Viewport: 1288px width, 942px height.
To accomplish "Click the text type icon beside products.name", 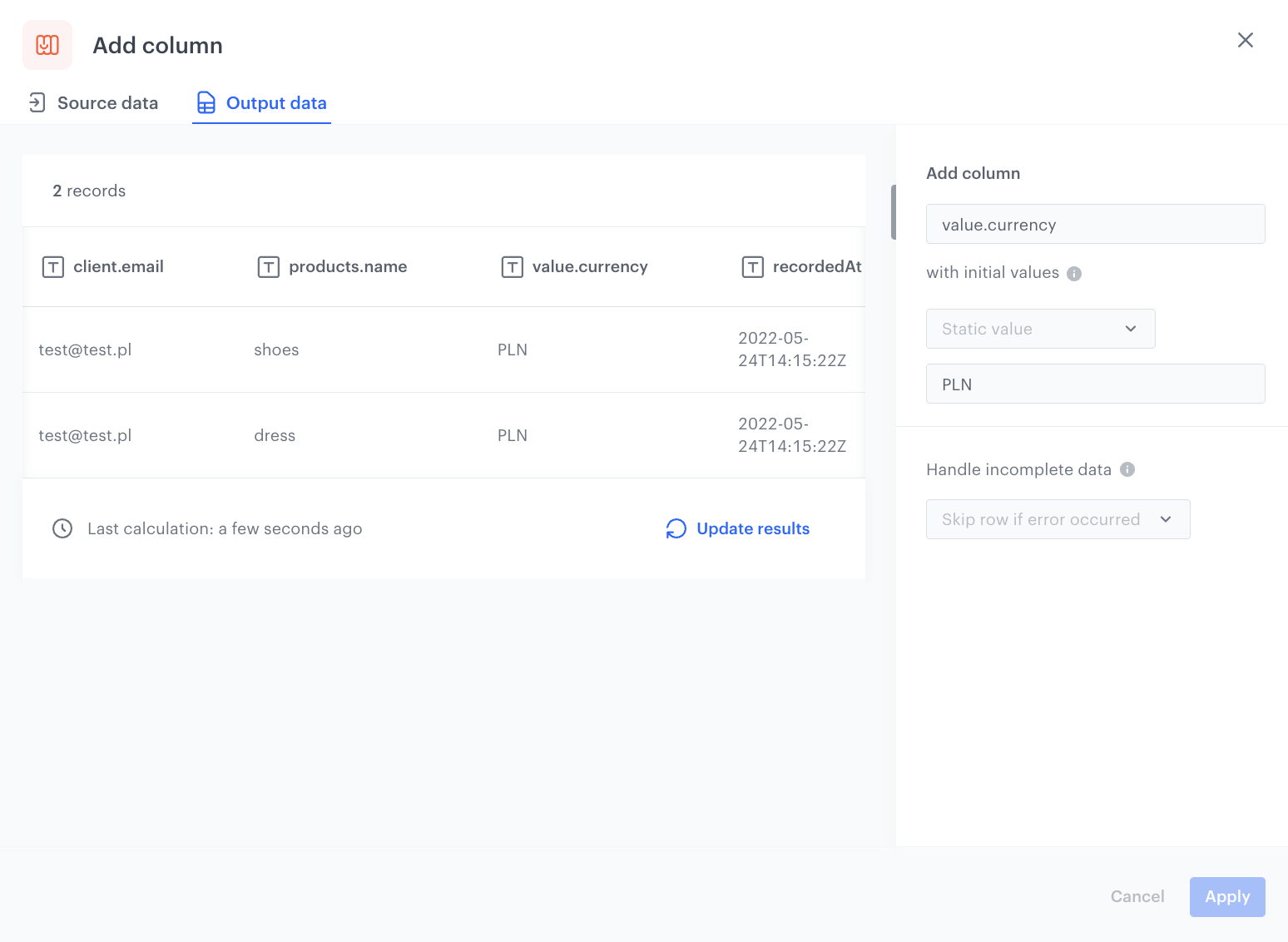I will coord(268,266).
